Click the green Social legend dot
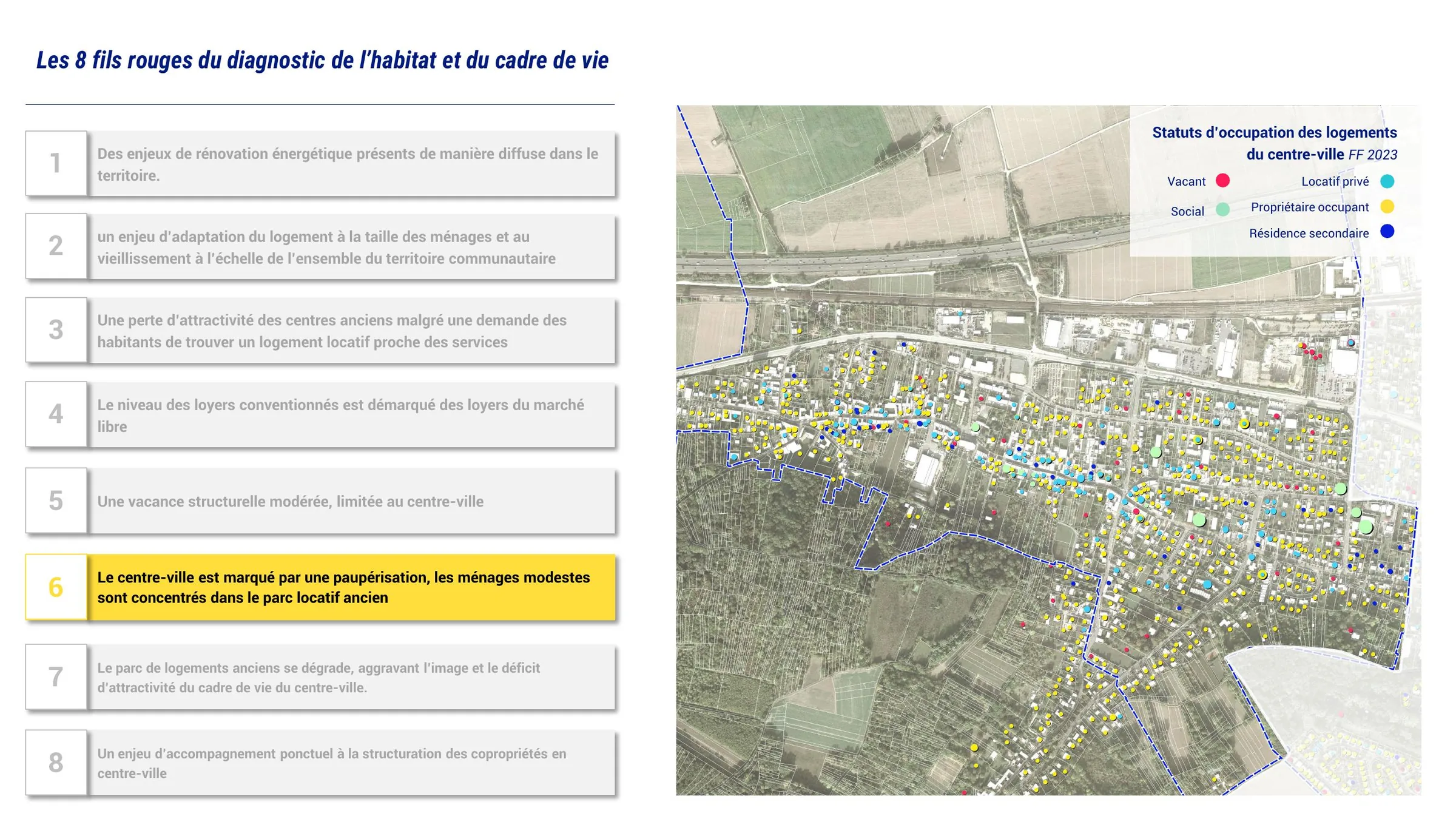1456x819 pixels. [1222, 210]
